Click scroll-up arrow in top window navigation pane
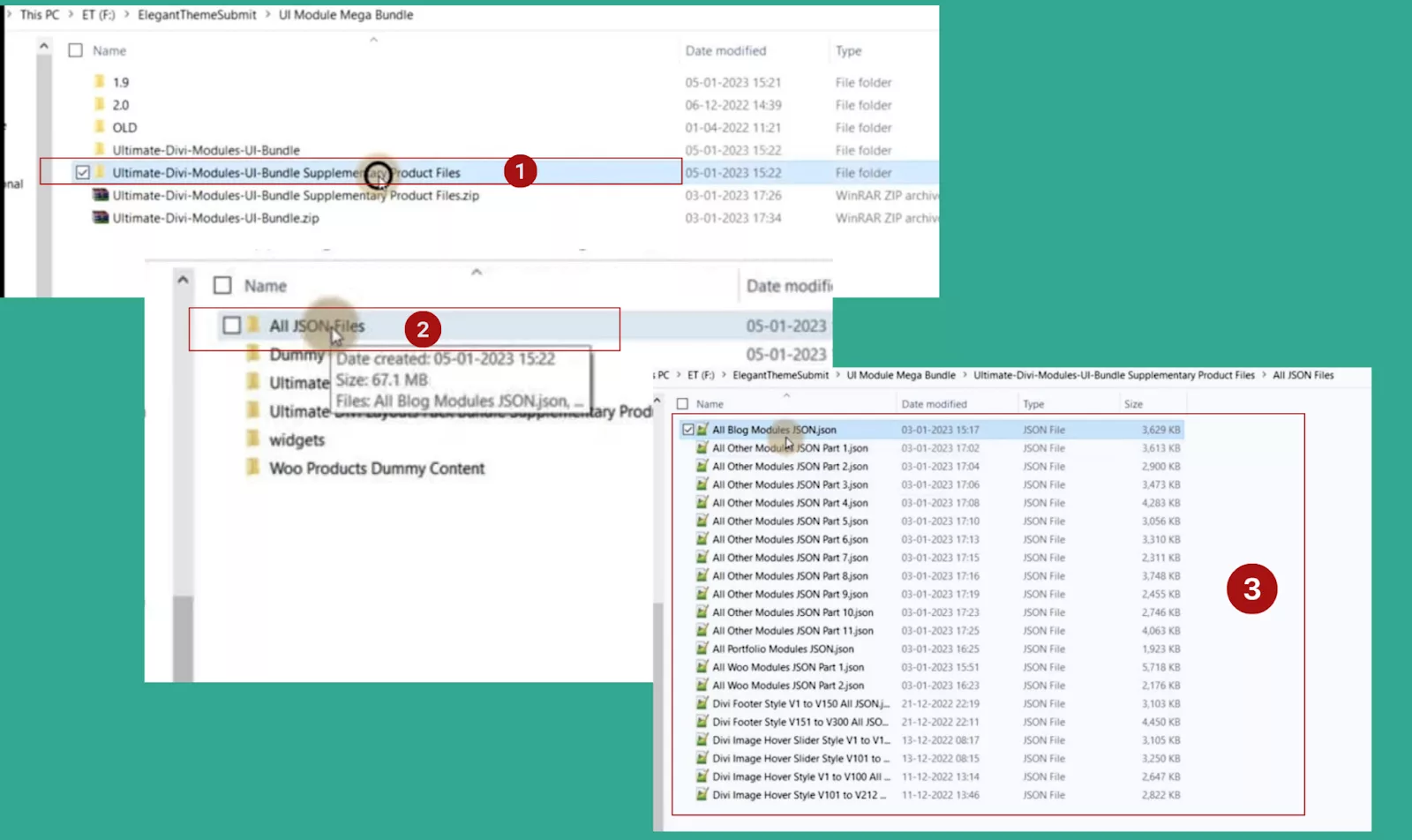Screen dimensions: 1412x840 click(x=44, y=45)
